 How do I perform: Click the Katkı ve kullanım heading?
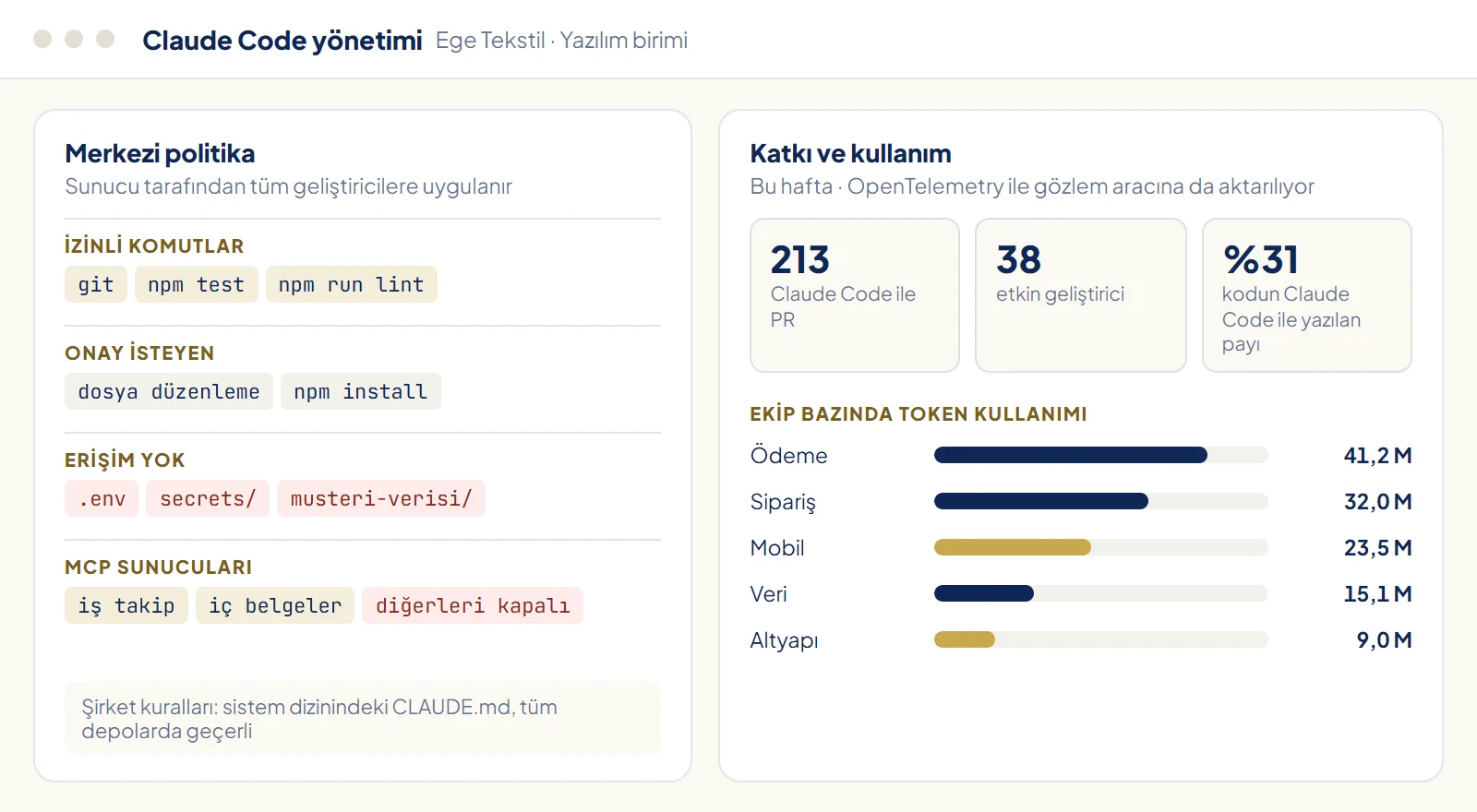[850, 153]
